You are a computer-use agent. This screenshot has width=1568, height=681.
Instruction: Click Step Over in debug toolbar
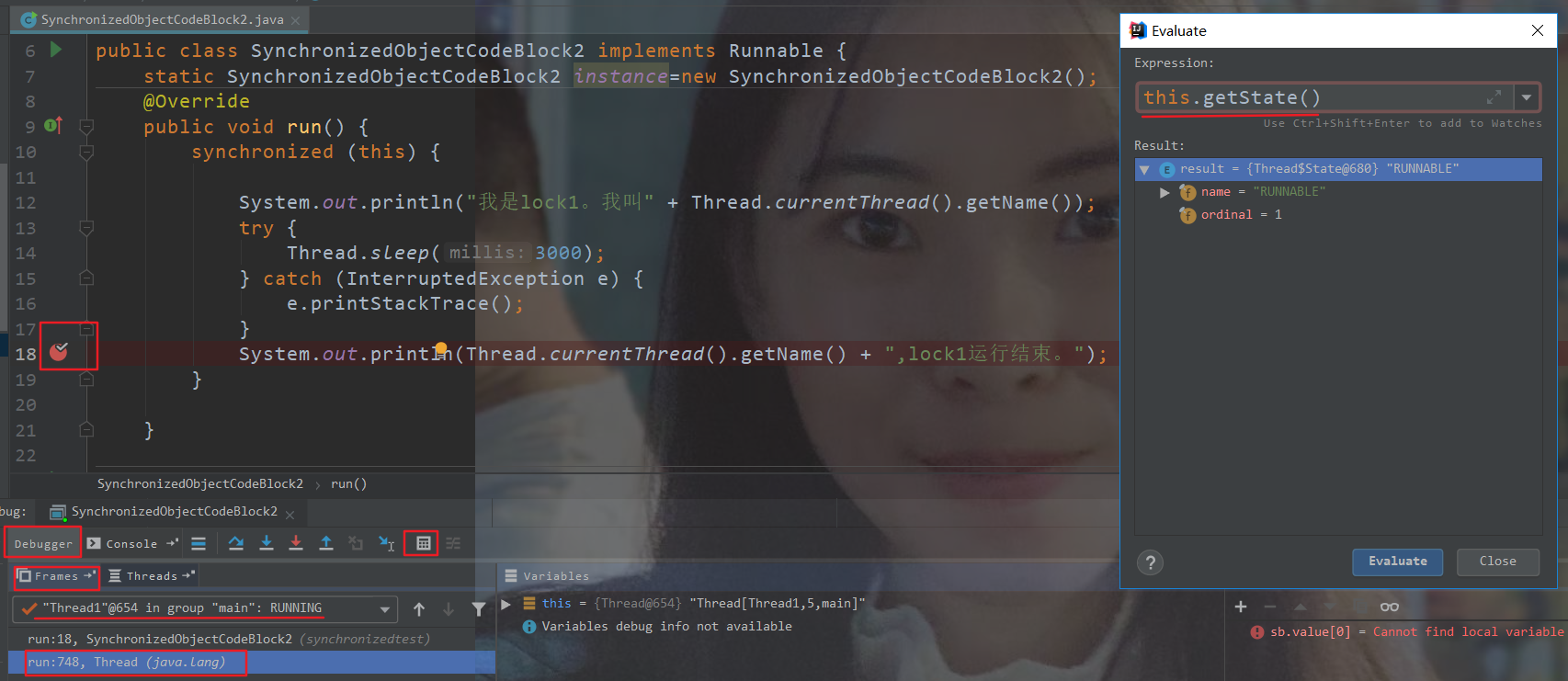click(x=236, y=543)
